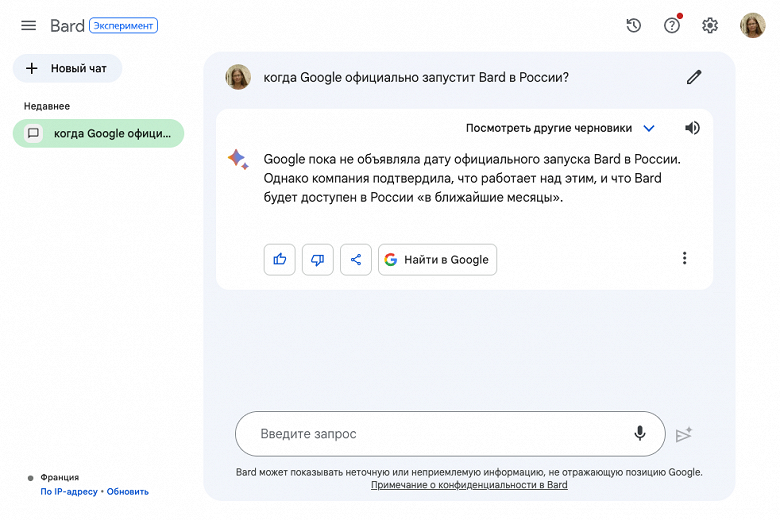Image resolution: width=780 pixels, height=520 pixels.
Task: Open the help menu icon
Action: coord(672,26)
